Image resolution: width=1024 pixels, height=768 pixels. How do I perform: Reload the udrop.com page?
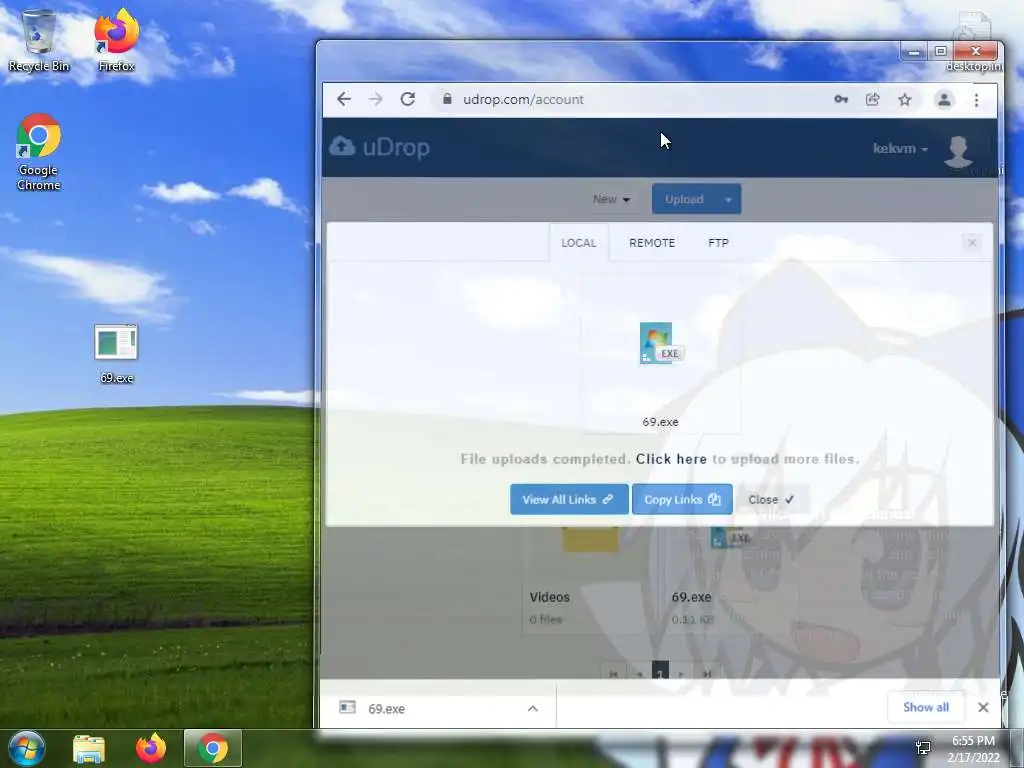(x=408, y=99)
